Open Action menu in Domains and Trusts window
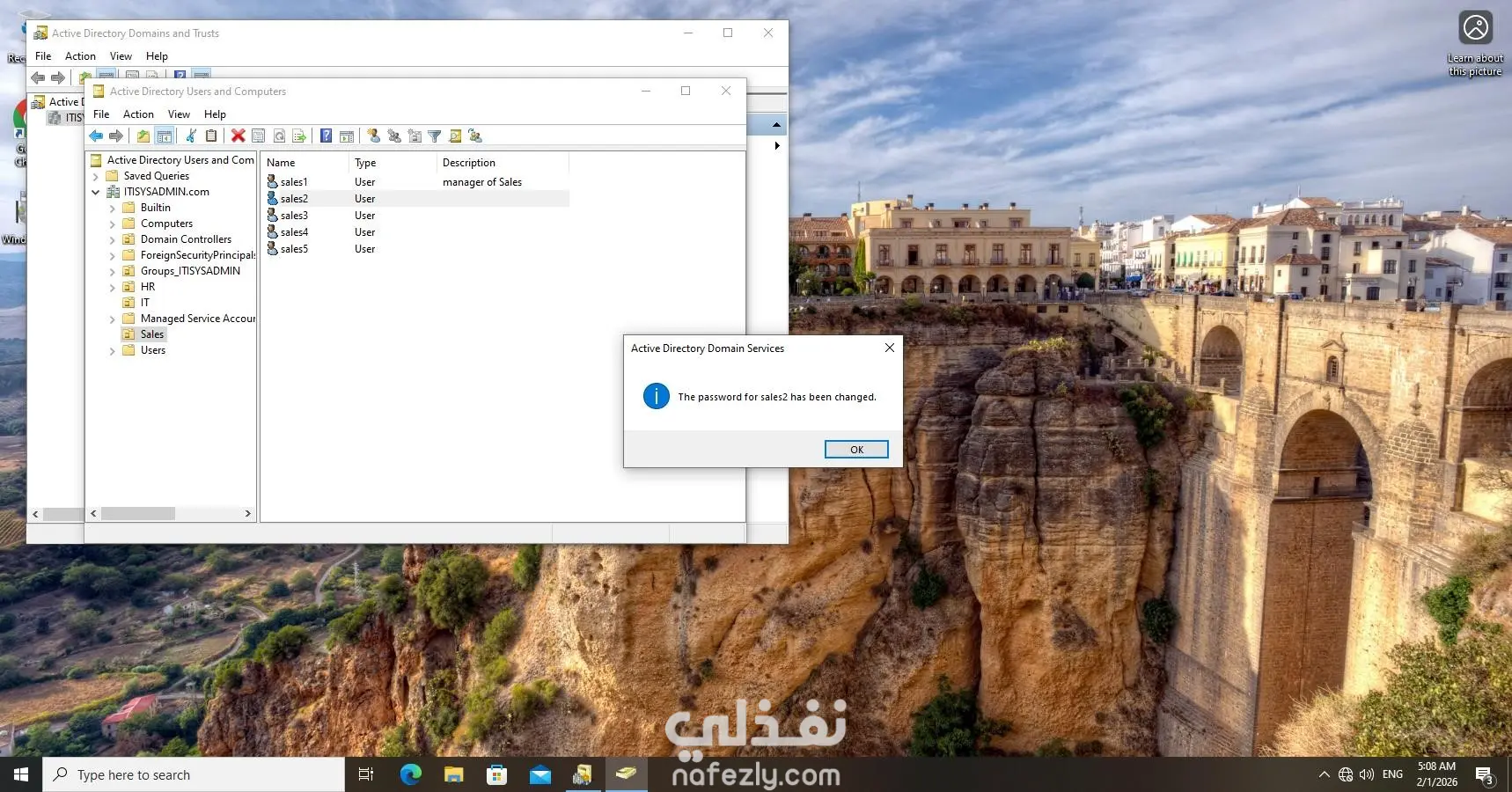Image resolution: width=1512 pixels, height=792 pixels. (x=80, y=56)
